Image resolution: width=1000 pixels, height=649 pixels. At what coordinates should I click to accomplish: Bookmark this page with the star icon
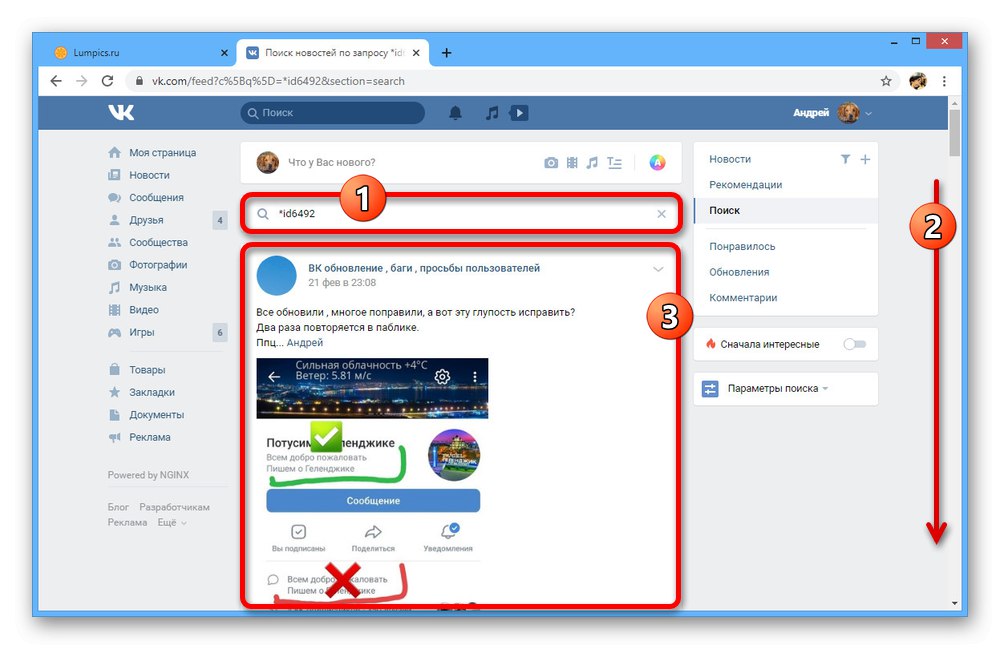886,81
